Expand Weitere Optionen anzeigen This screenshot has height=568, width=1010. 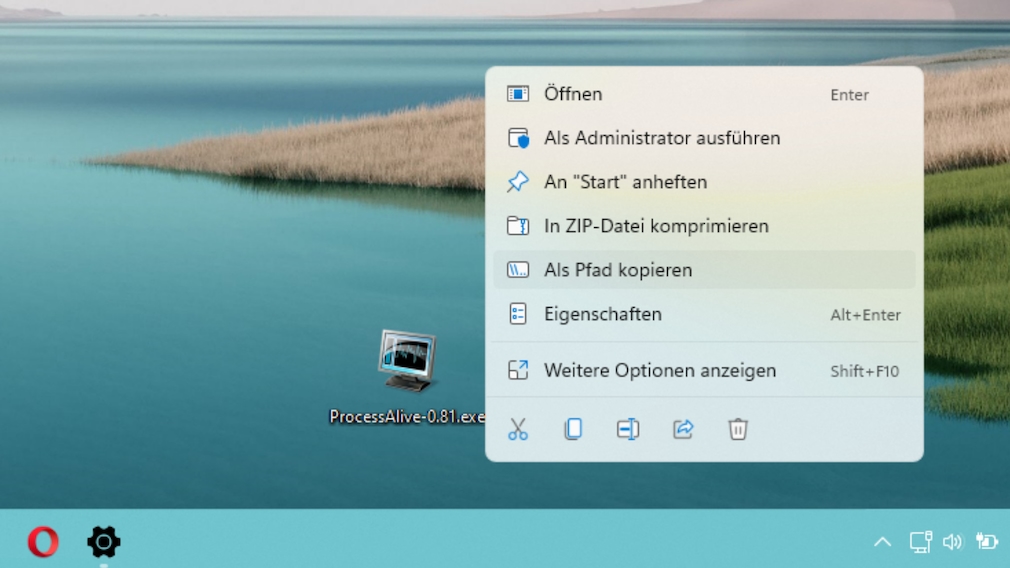point(704,370)
